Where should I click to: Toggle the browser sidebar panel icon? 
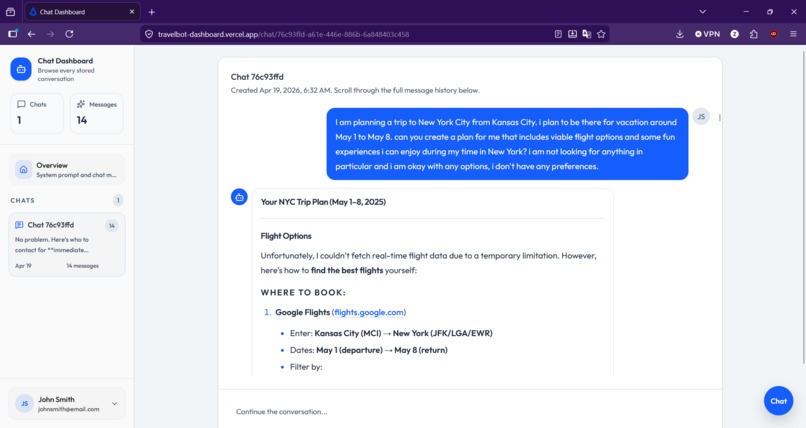[12, 34]
